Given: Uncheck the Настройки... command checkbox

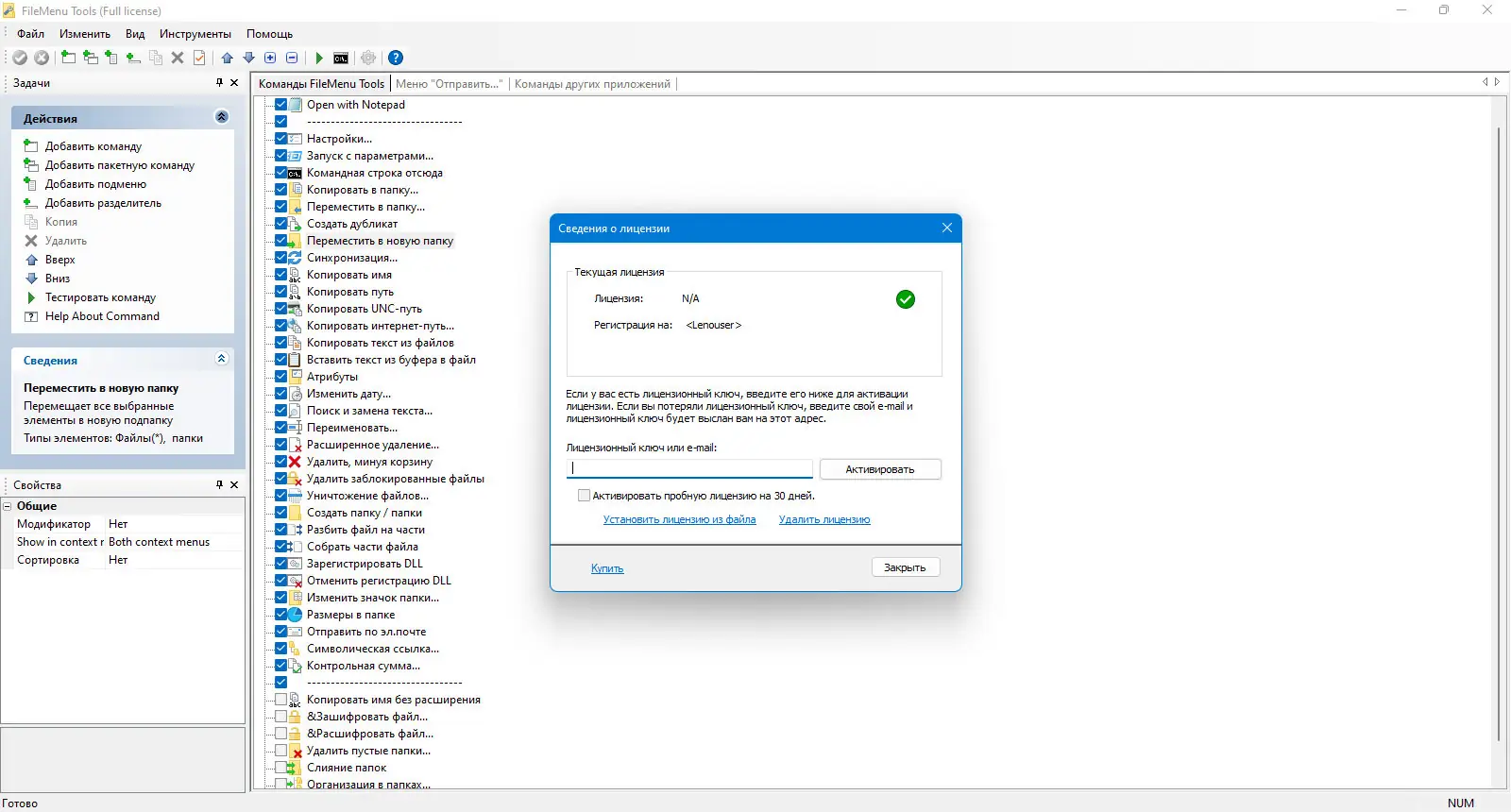Looking at the screenshot, I should [280, 139].
